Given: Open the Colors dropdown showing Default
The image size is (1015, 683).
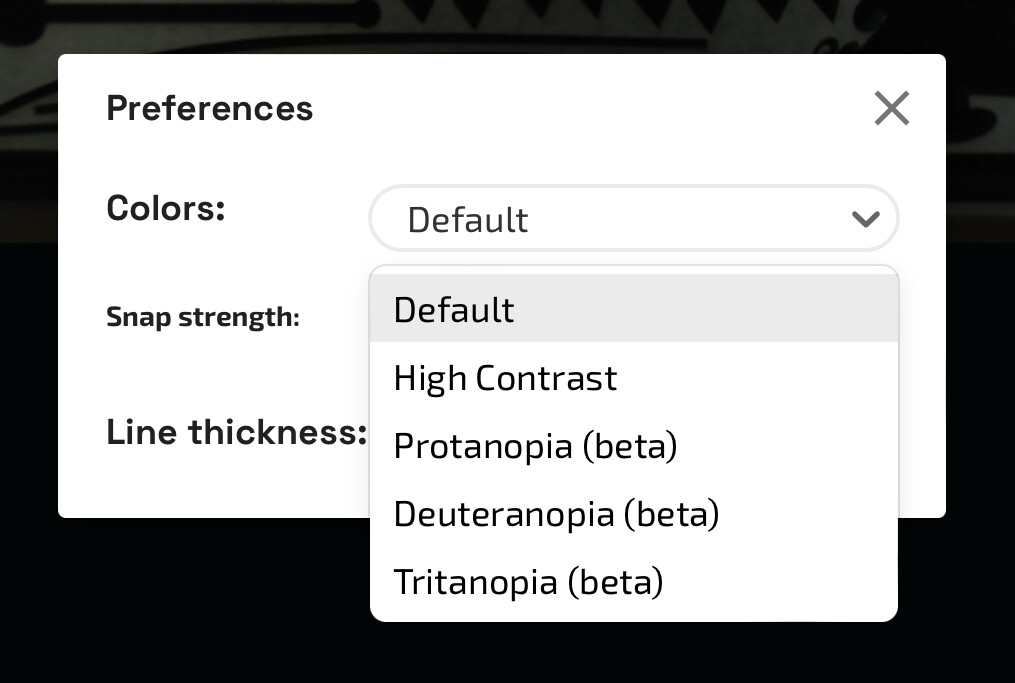Looking at the screenshot, I should (x=634, y=218).
